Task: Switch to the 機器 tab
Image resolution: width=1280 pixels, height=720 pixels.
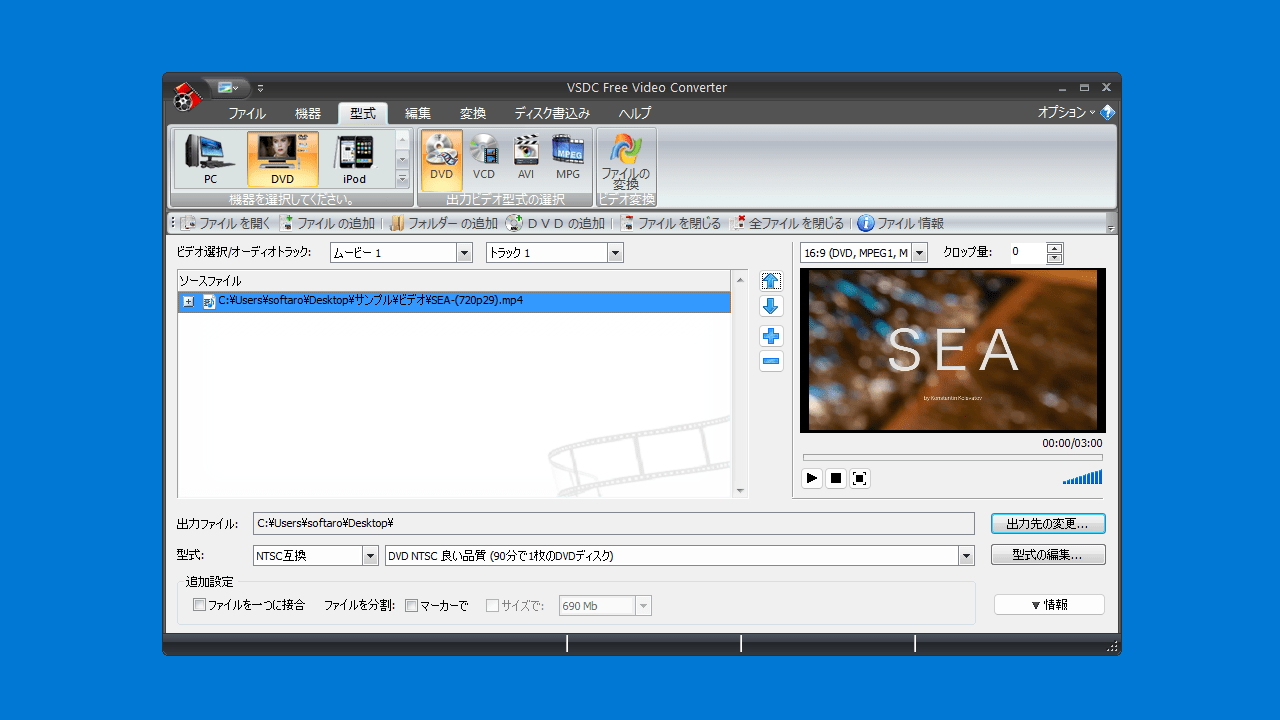Action: pos(308,113)
